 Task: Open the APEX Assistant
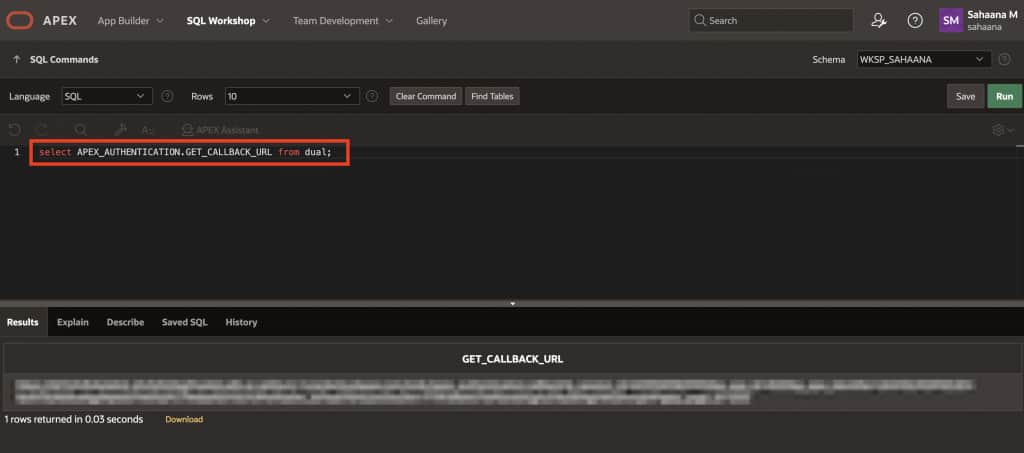(x=220, y=130)
